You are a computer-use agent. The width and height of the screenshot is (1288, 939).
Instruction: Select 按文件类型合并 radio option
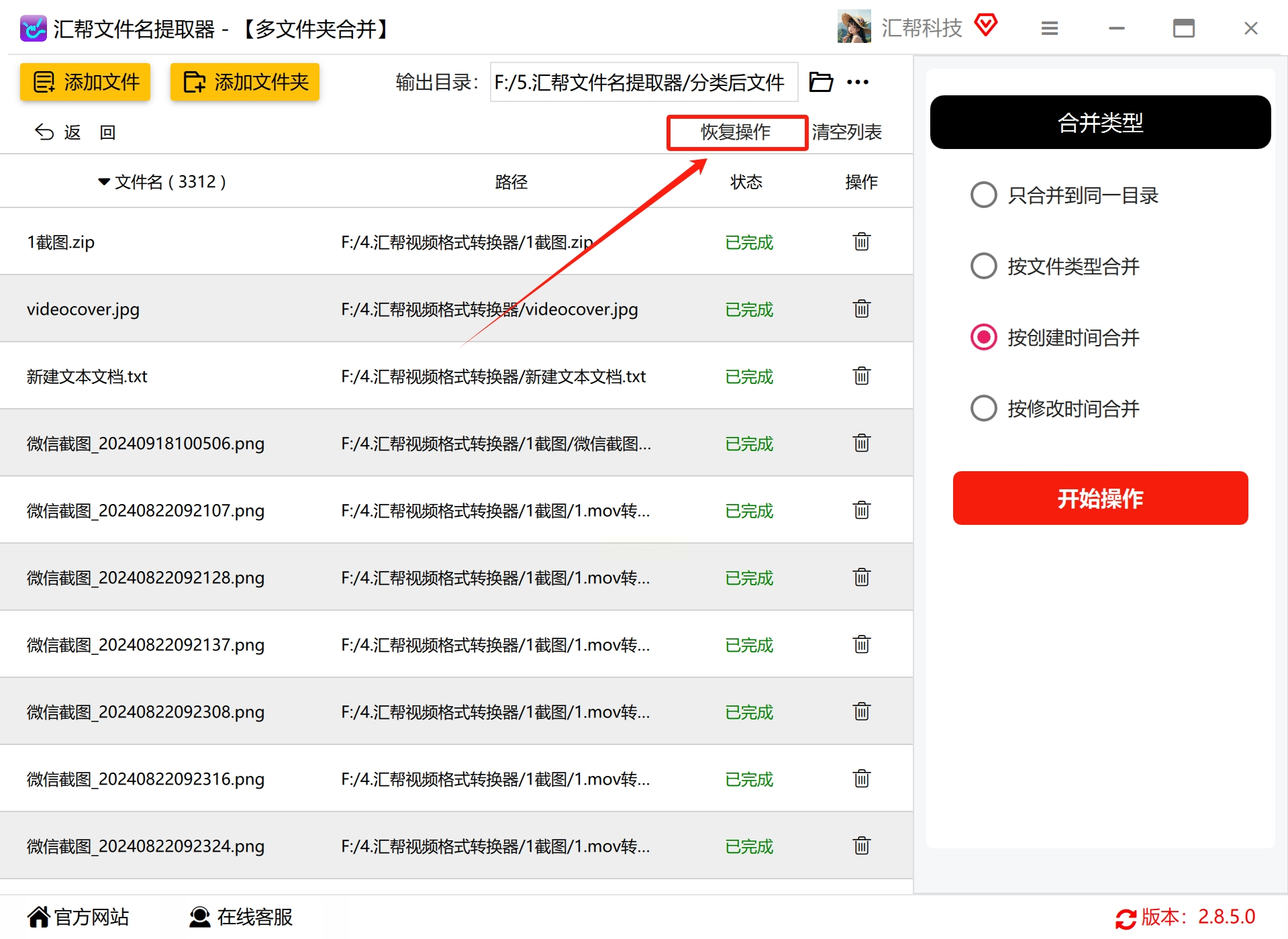984,266
